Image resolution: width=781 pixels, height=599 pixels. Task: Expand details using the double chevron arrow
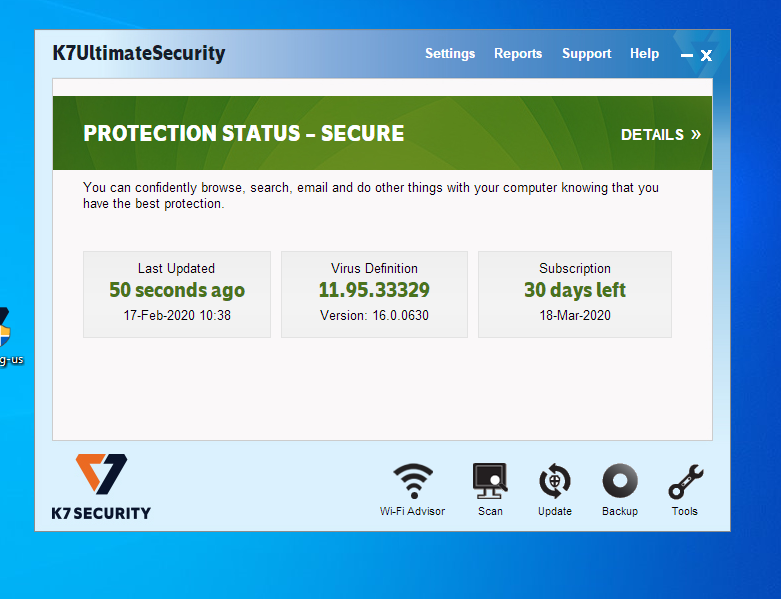click(x=696, y=134)
